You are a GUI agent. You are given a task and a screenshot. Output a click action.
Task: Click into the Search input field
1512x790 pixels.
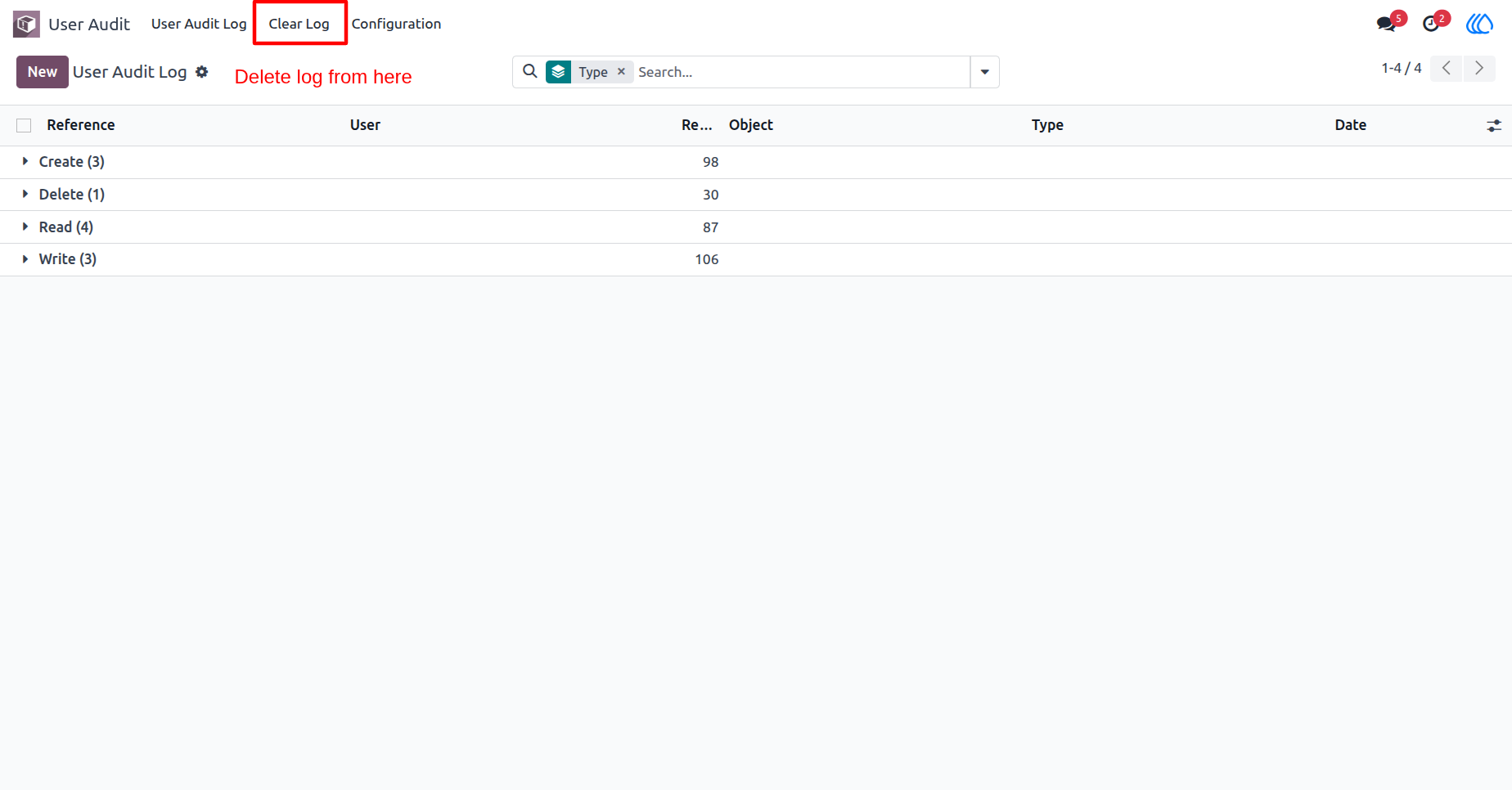click(x=800, y=72)
